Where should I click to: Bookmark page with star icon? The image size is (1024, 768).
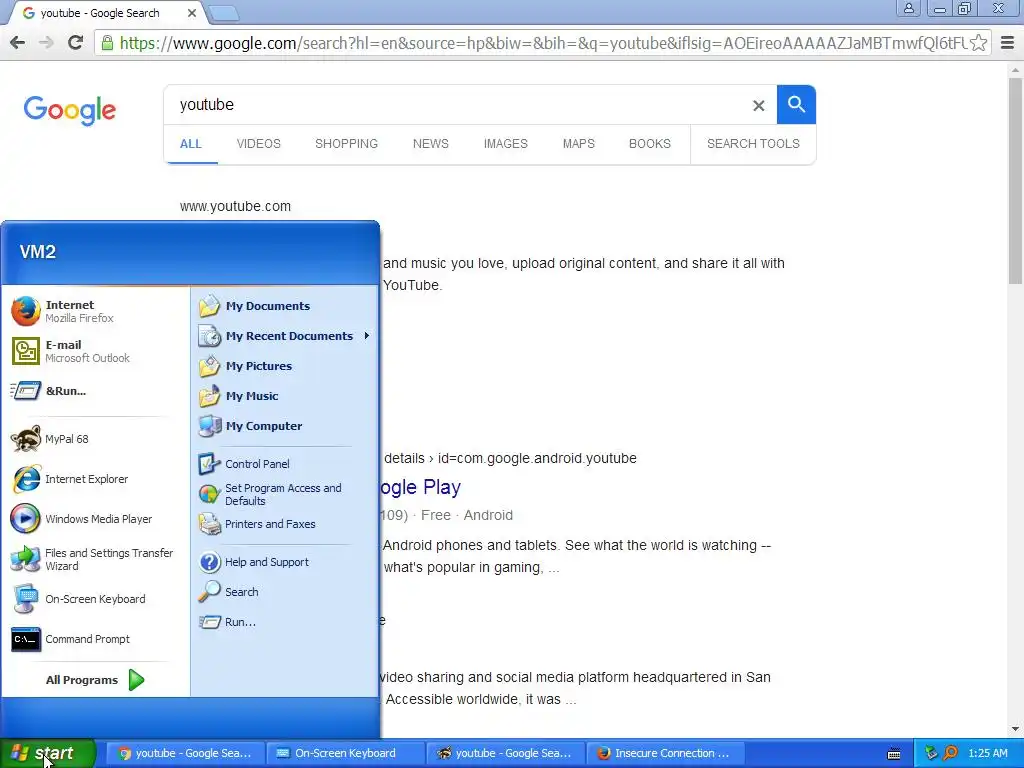[978, 43]
